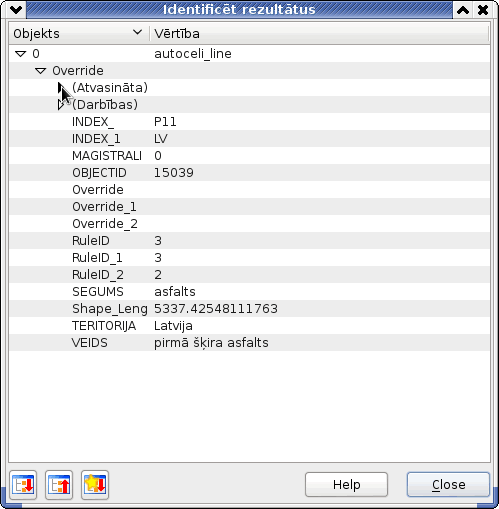The width and height of the screenshot is (499, 509).
Task: Open the window menu arrow in title bar
Action: click(16, 10)
